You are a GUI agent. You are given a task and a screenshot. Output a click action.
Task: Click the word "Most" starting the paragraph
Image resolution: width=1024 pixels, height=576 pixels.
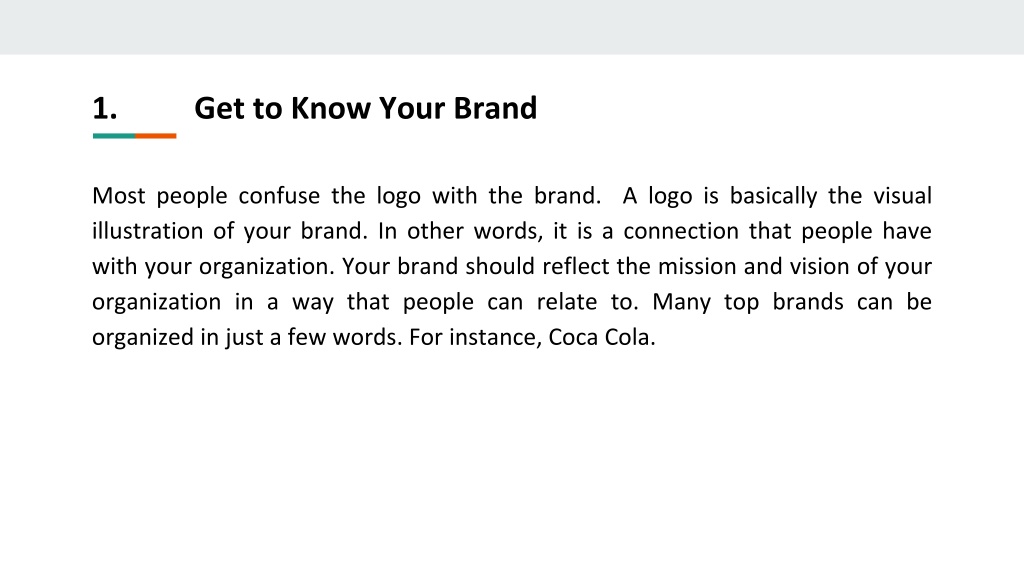pos(119,196)
